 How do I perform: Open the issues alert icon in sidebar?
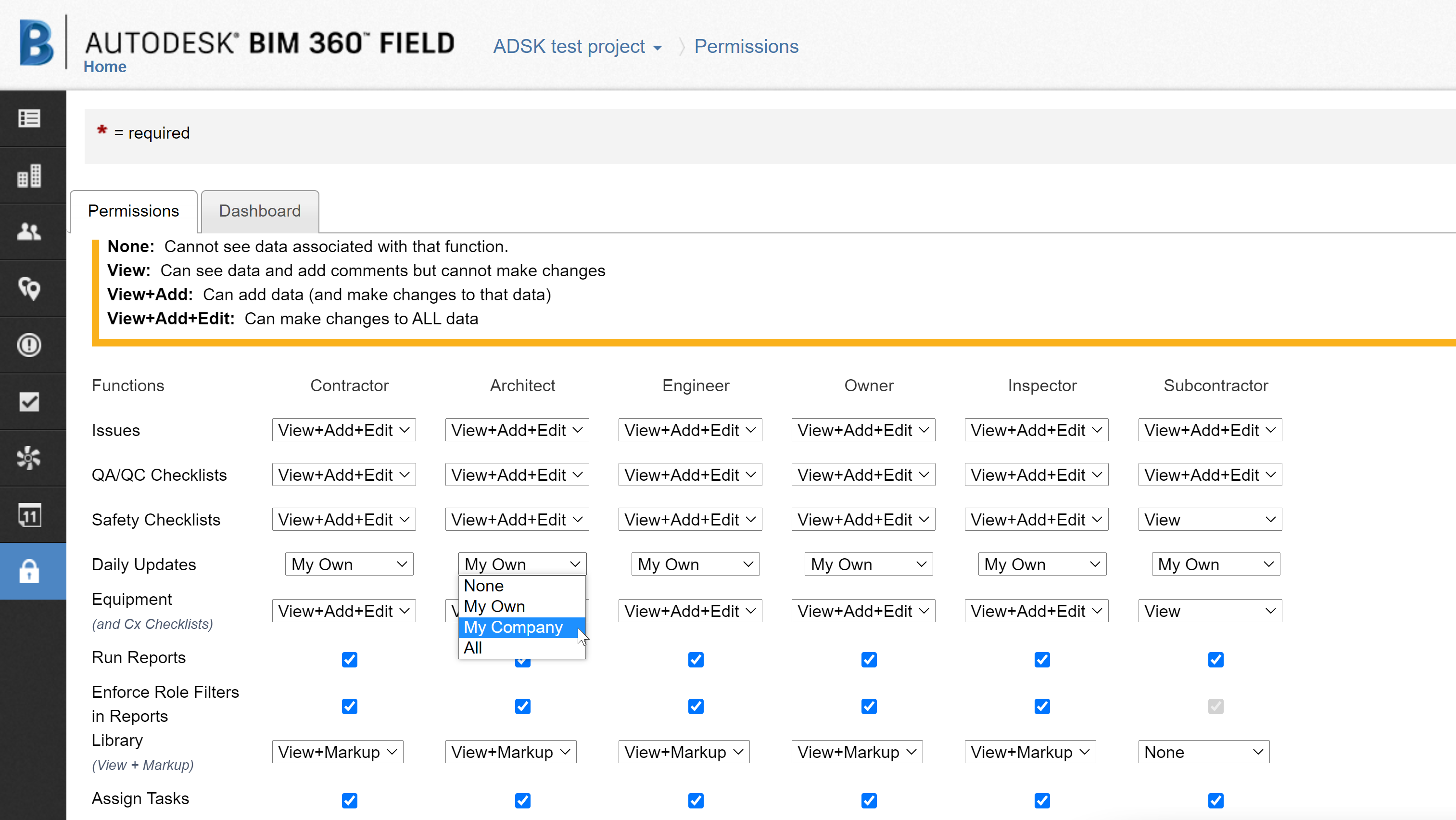(x=29, y=345)
